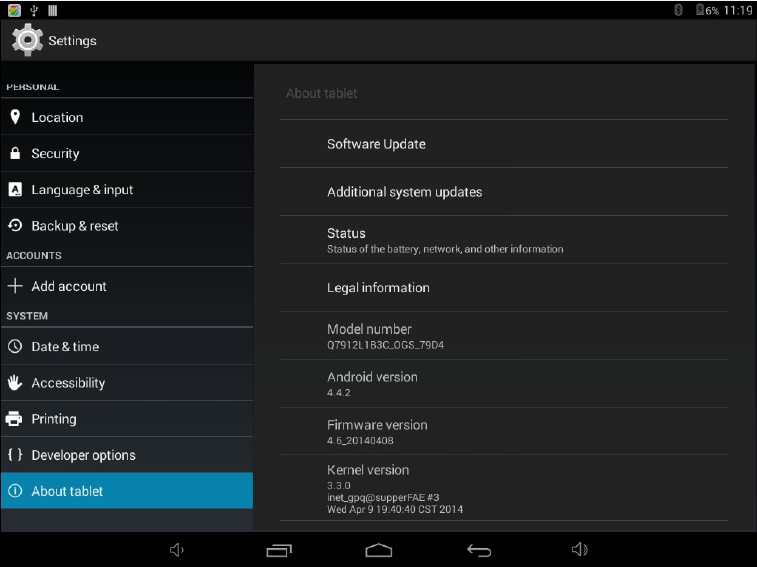Tap the battery indicator icon
Viewport: 757px width, 567px height.
pyautogui.click(x=700, y=10)
